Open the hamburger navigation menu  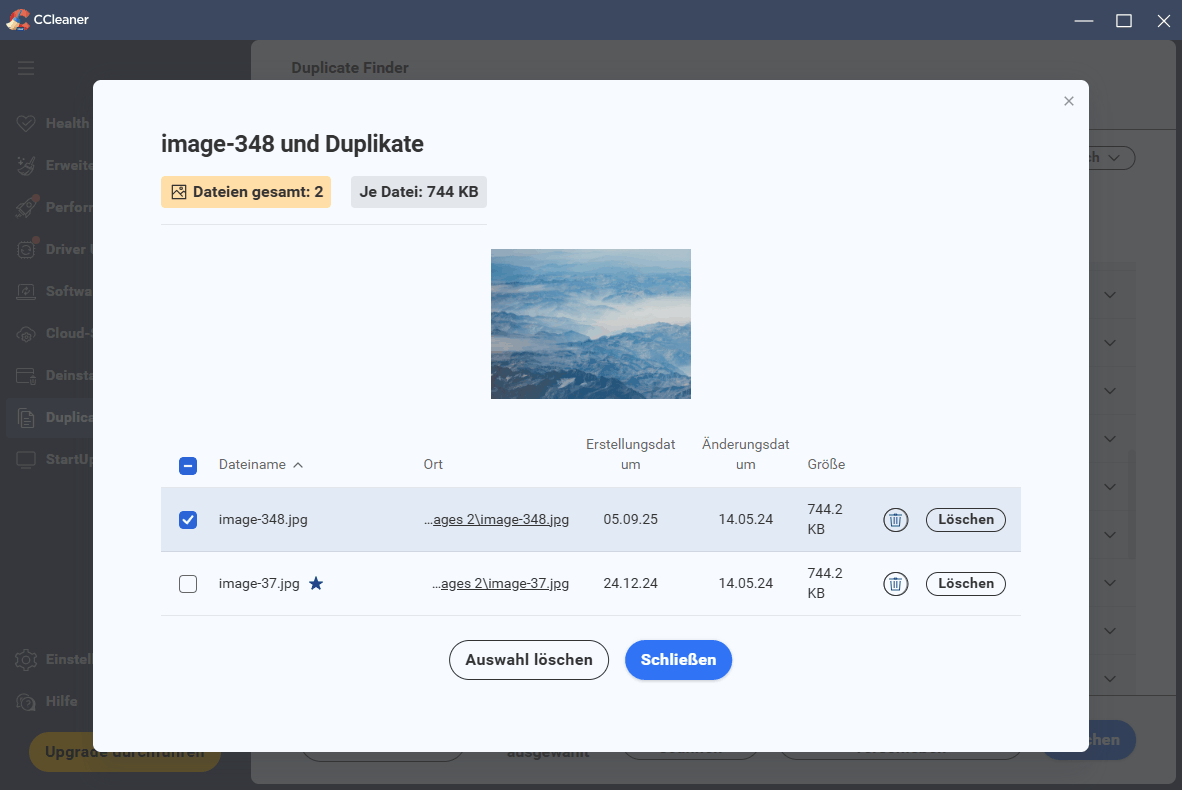coord(26,68)
